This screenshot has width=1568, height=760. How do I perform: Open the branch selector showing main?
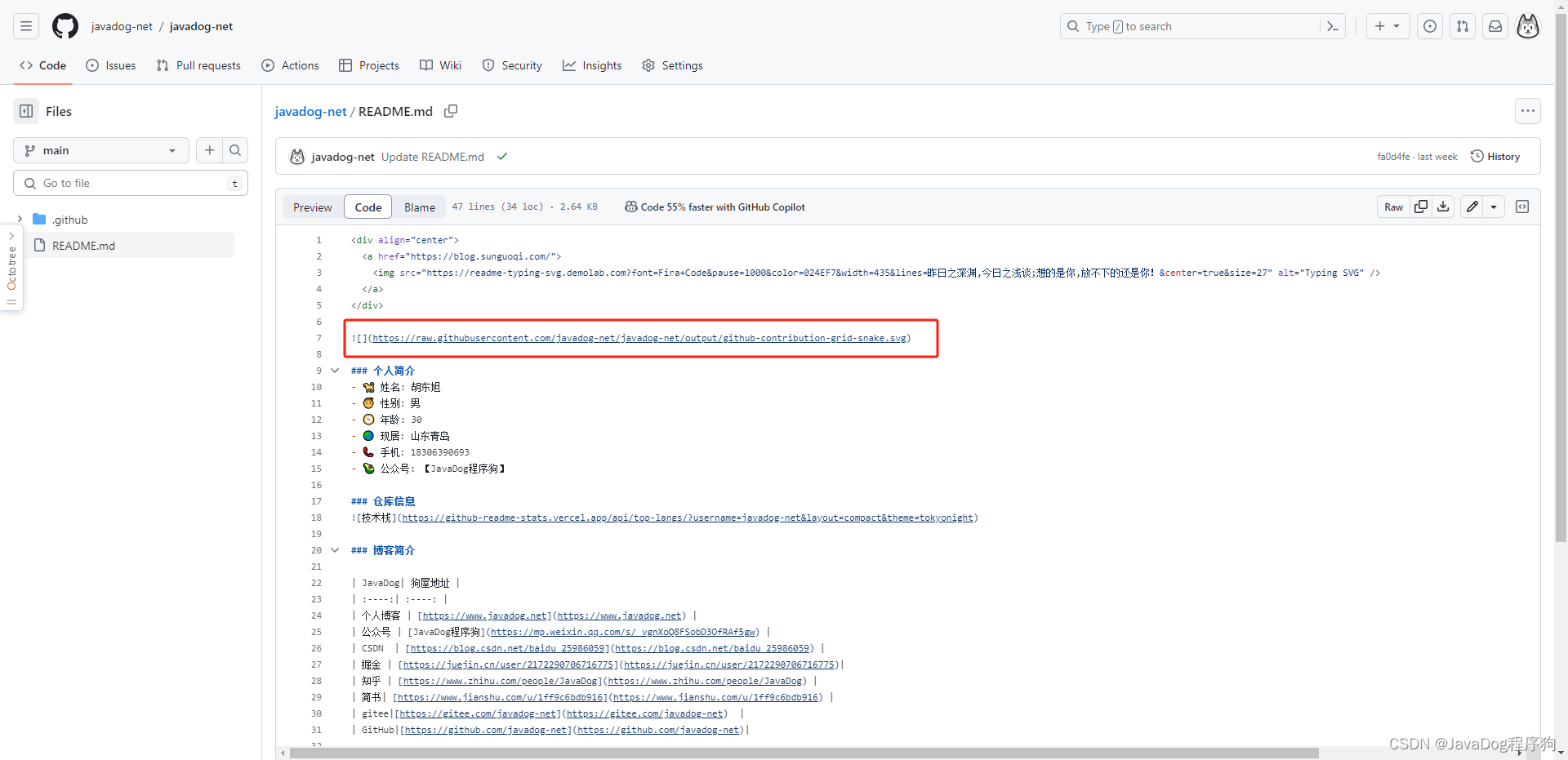tap(100, 150)
